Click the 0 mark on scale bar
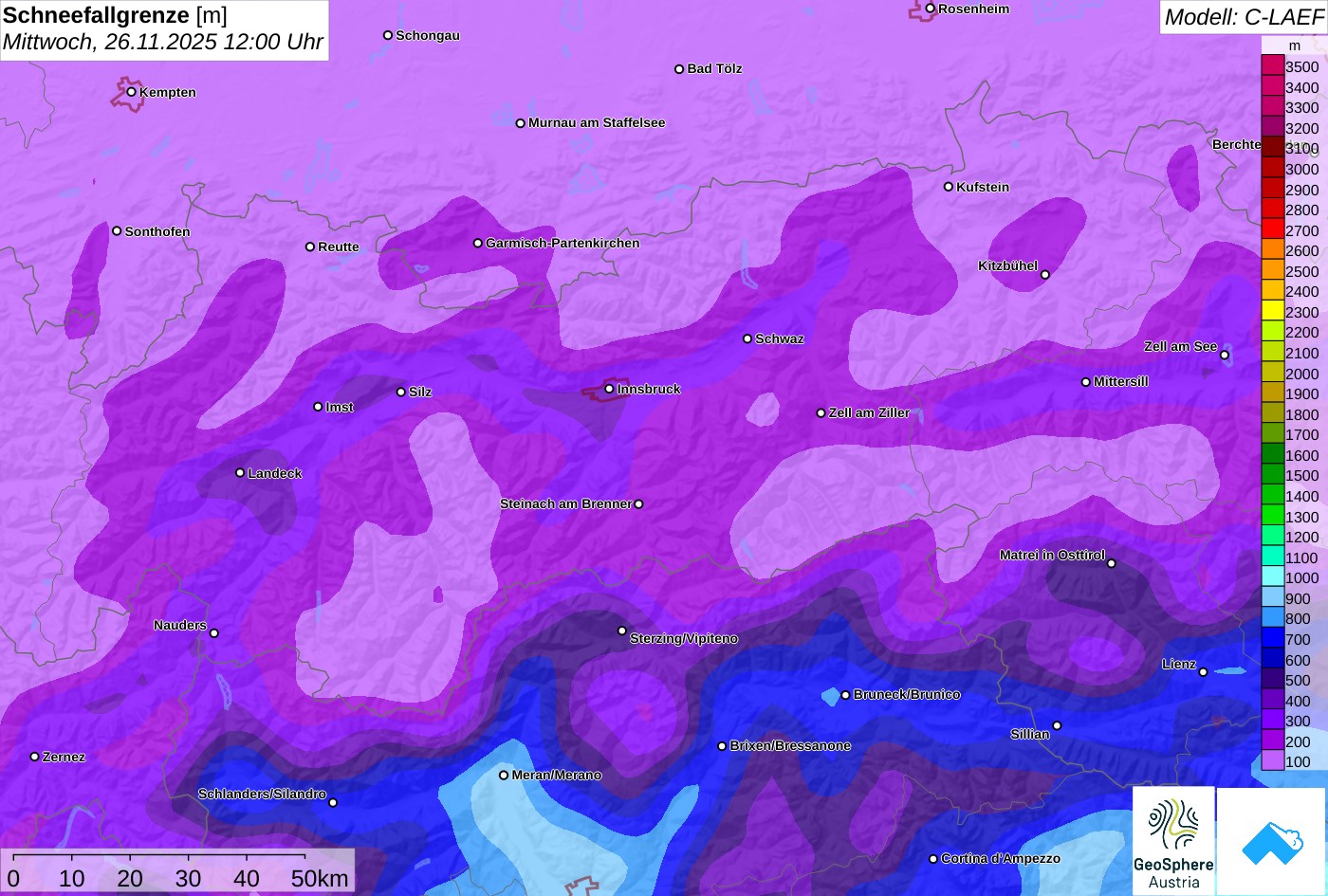 13,879
